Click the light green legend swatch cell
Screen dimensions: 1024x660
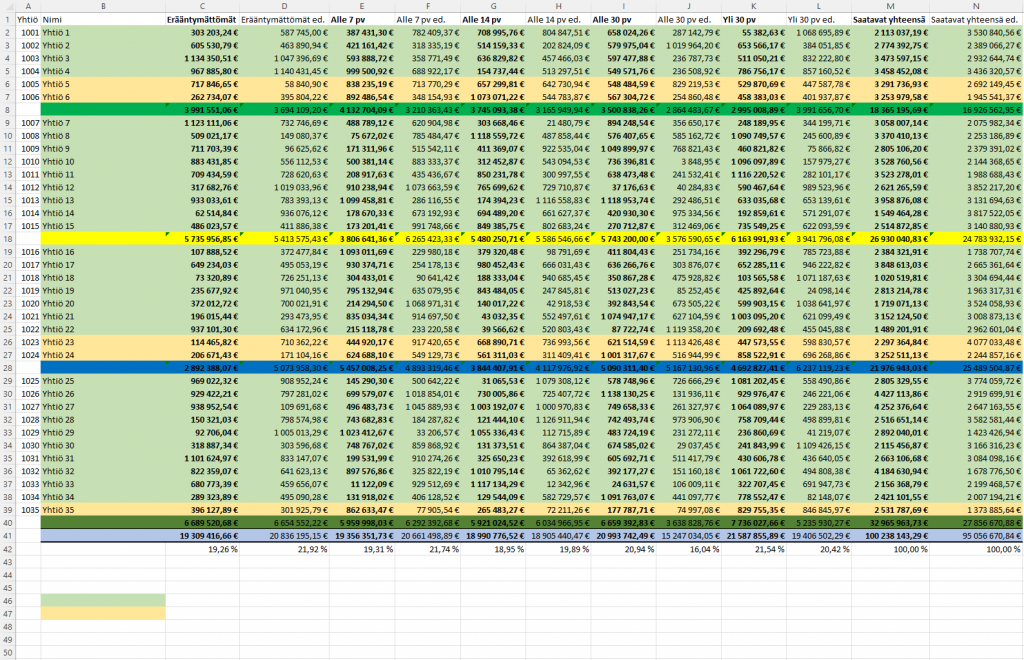pyautogui.click(x=102, y=600)
